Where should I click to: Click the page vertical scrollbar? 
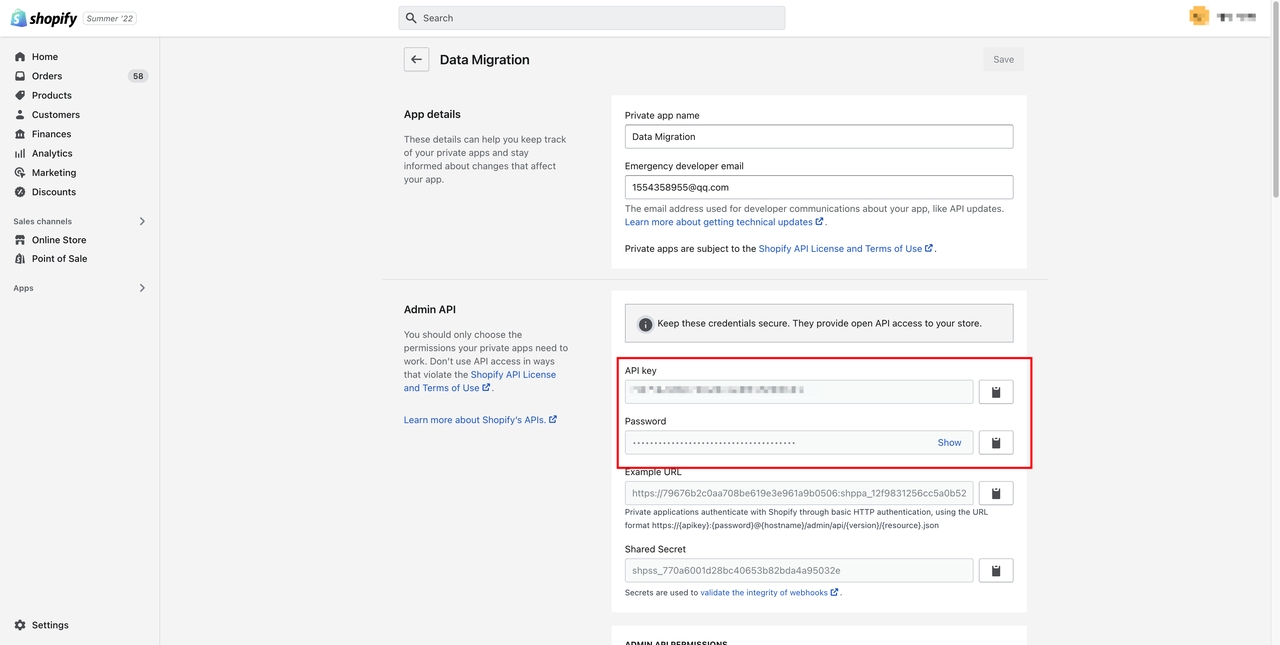(1275, 100)
